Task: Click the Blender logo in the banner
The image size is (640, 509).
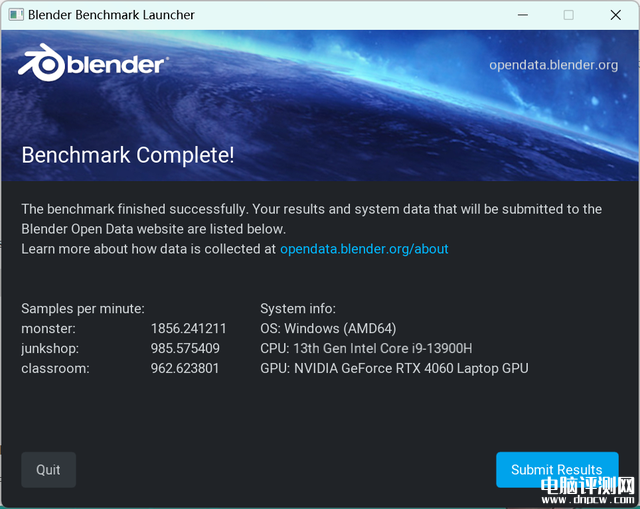Action: point(93,63)
